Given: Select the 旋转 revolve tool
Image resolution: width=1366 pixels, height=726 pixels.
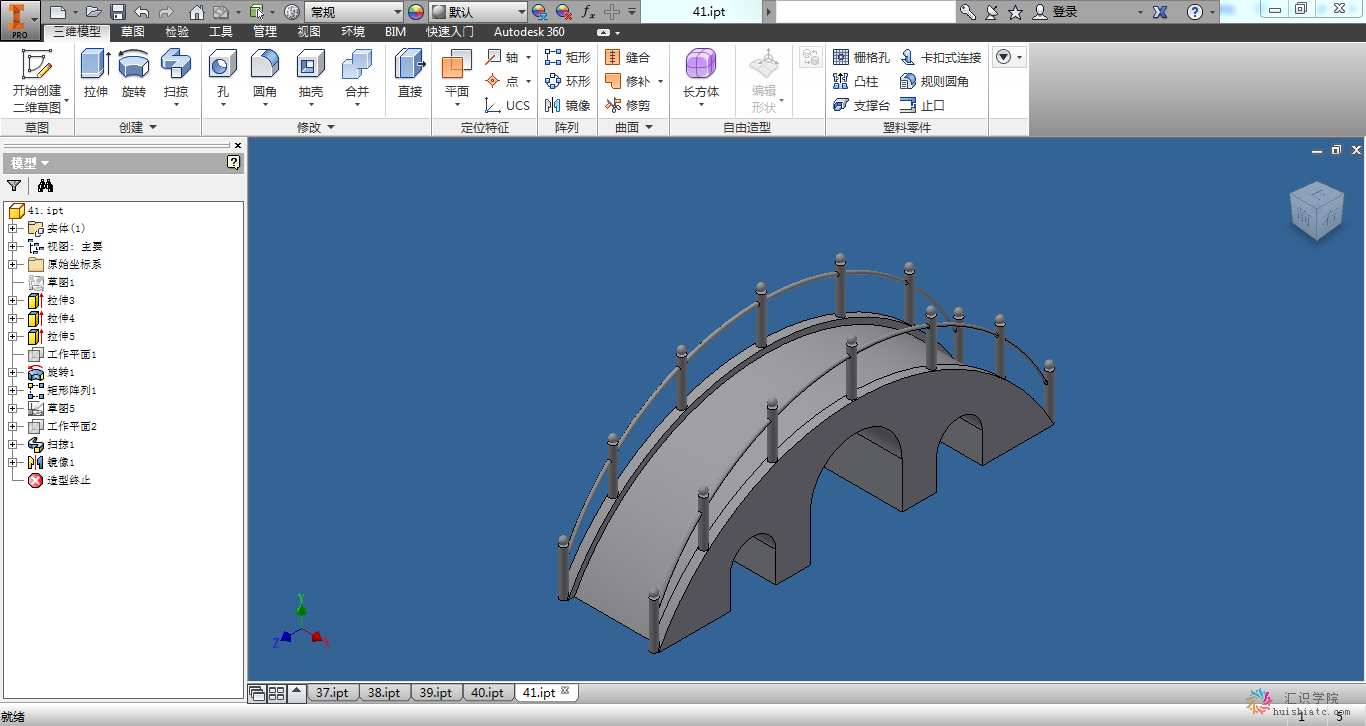Looking at the screenshot, I should point(134,73).
